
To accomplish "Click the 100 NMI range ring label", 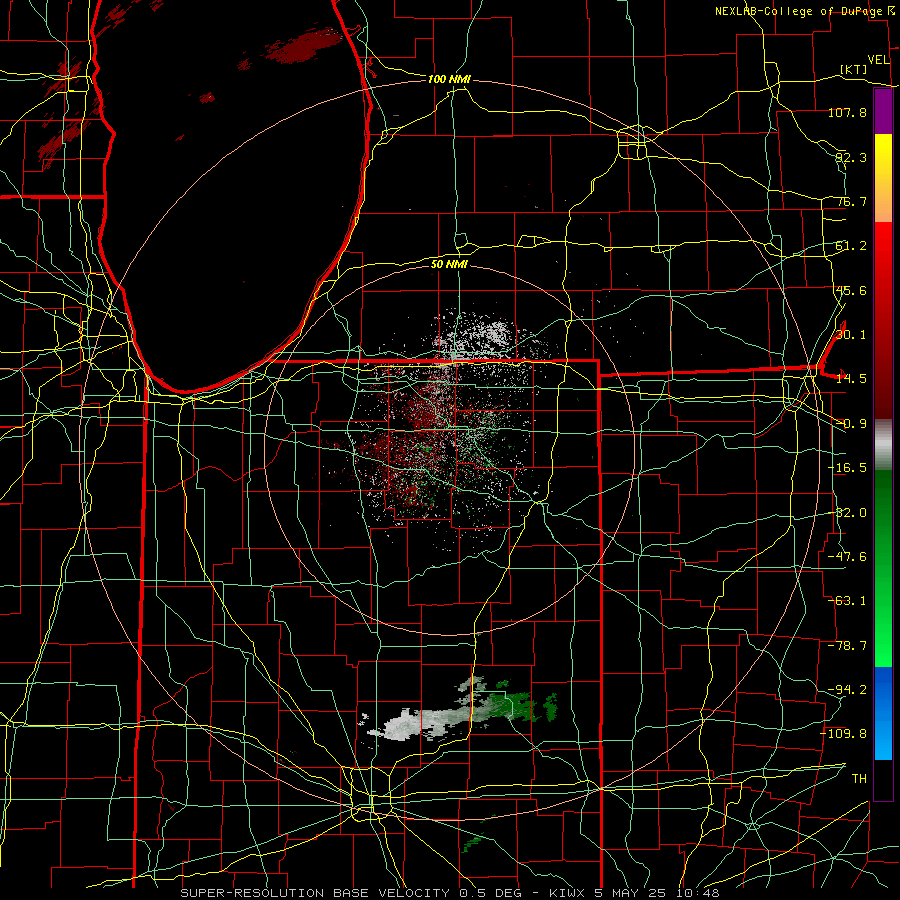I will pyautogui.click(x=449, y=79).
